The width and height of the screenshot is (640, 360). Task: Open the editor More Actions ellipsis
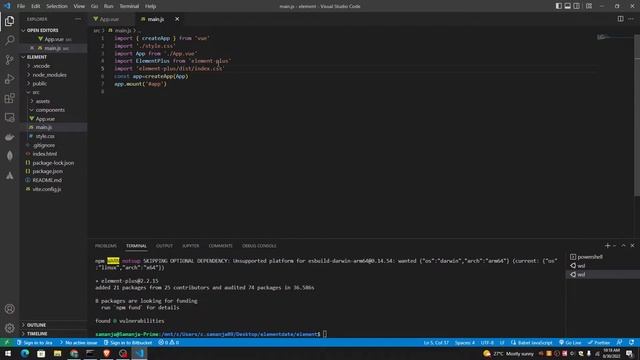point(631,19)
